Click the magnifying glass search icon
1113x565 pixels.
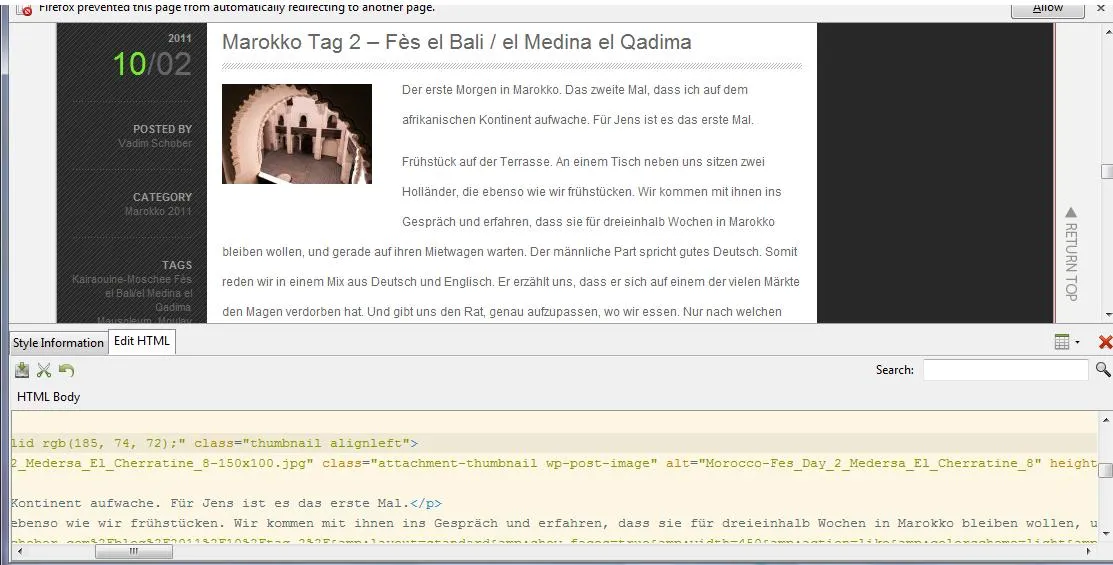click(1102, 369)
